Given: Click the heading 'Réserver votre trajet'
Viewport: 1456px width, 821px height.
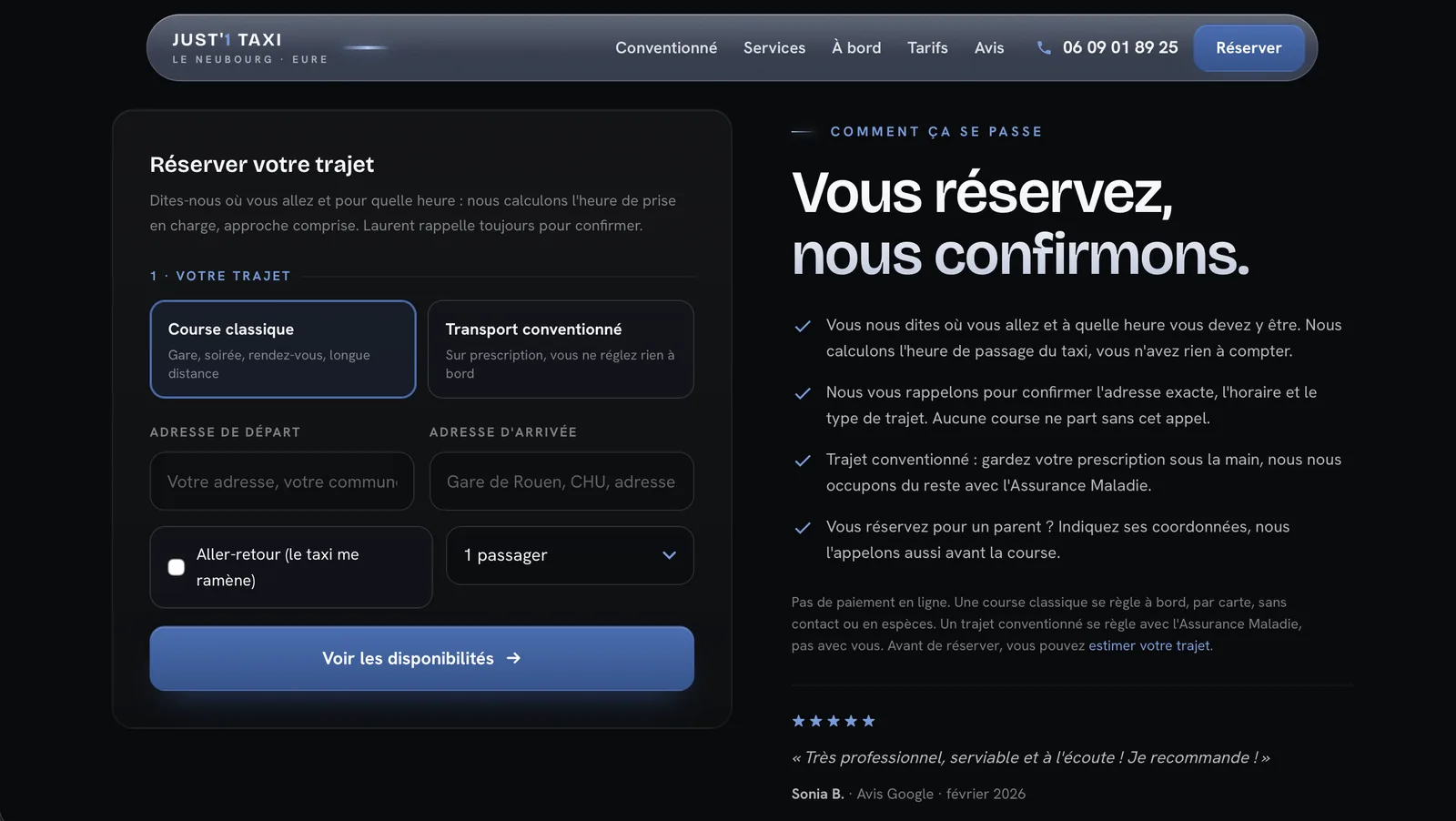Looking at the screenshot, I should [x=262, y=165].
